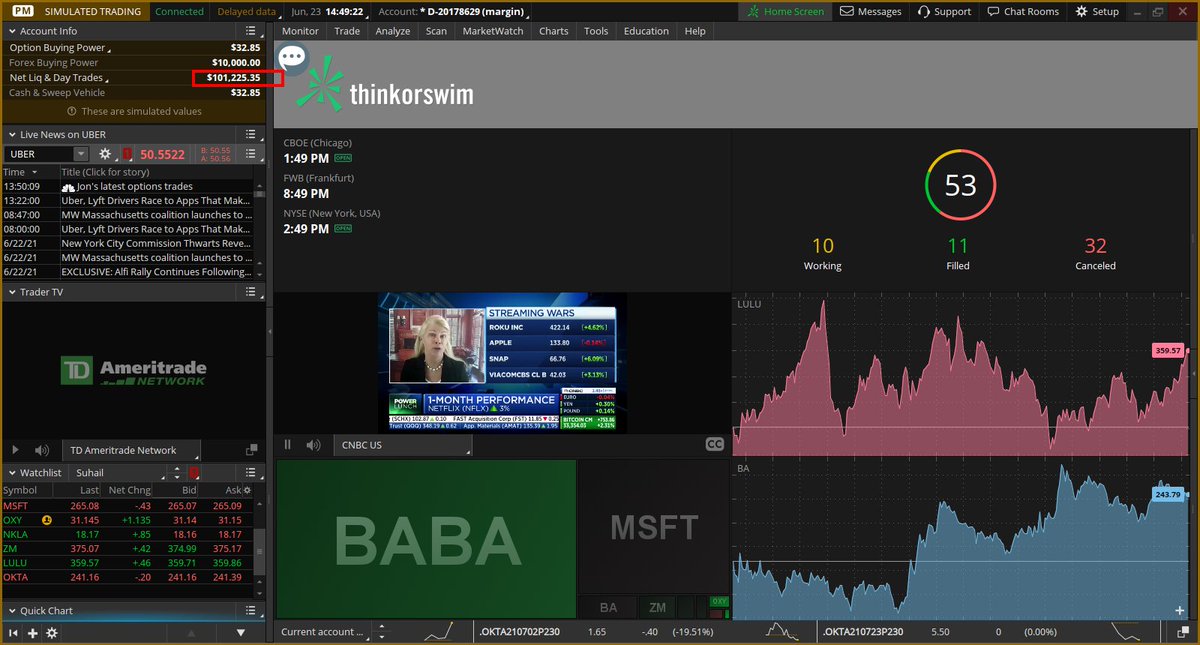Click the red link icon in Watchlist header
The image size is (1200, 645).
click(x=194, y=472)
